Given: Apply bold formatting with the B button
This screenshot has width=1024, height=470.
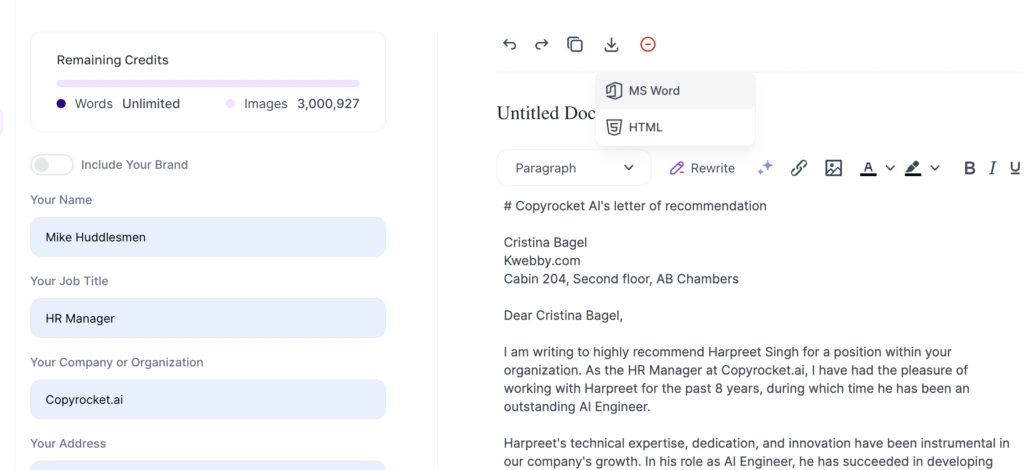Looking at the screenshot, I should click(969, 168).
